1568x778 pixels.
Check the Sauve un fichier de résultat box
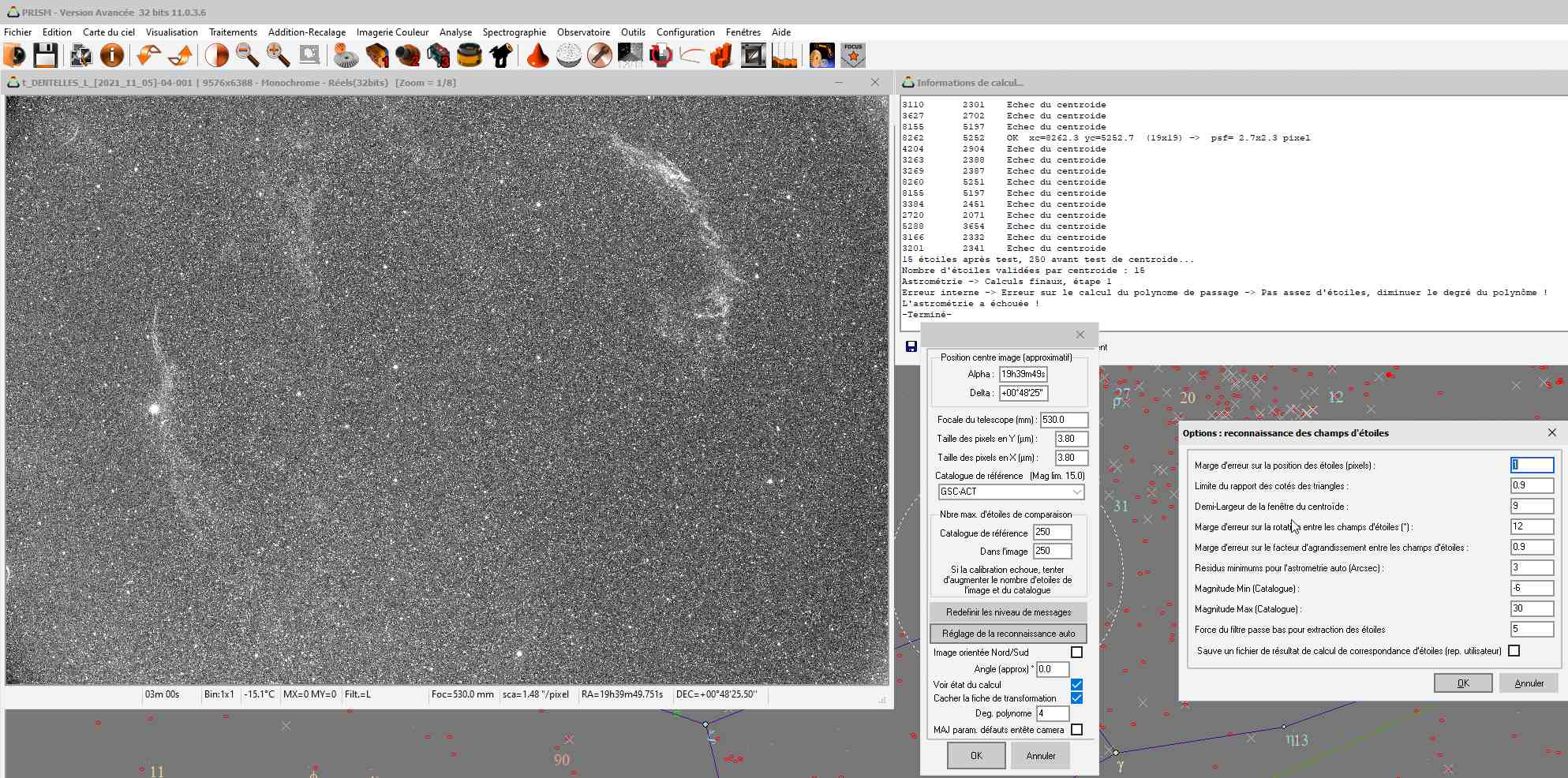click(x=1514, y=651)
